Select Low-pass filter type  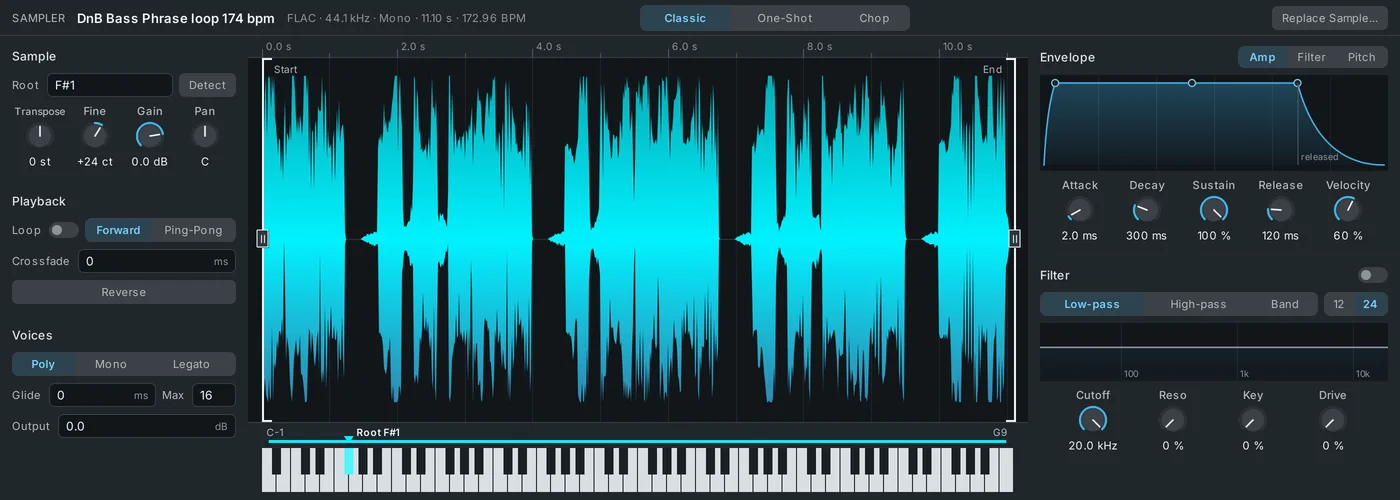click(x=1092, y=304)
